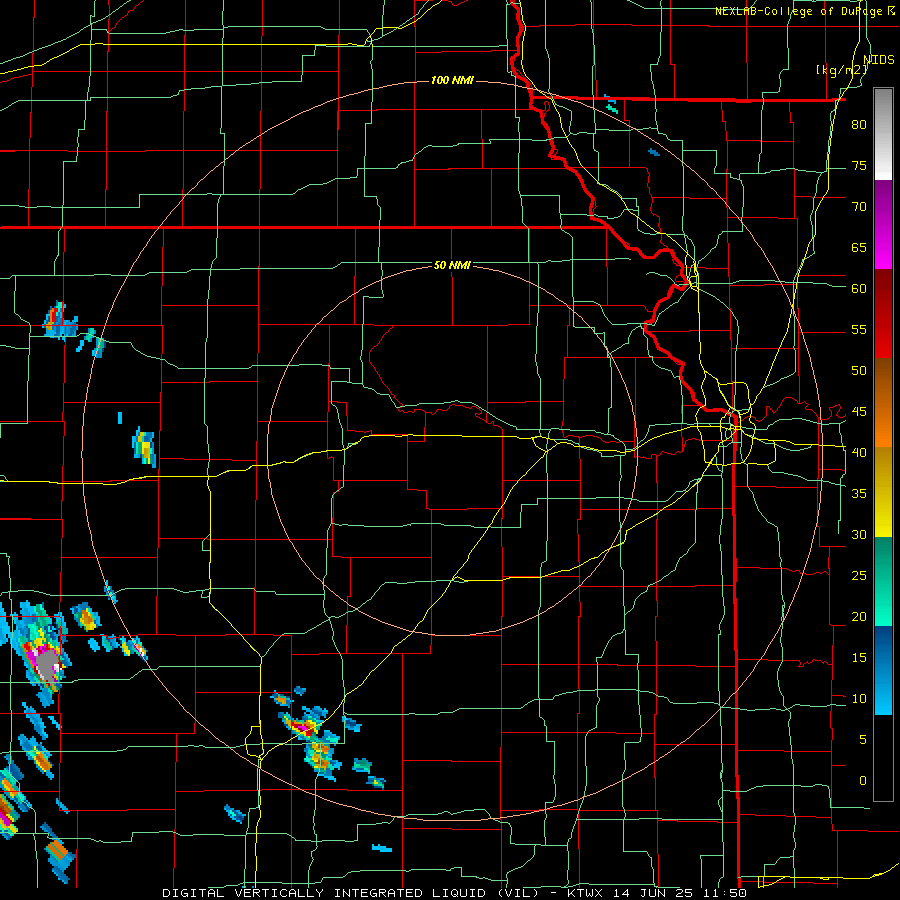Click the 80 value on the color scale
The height and width of the screenshot is (900, 900).
pos(859,125)
